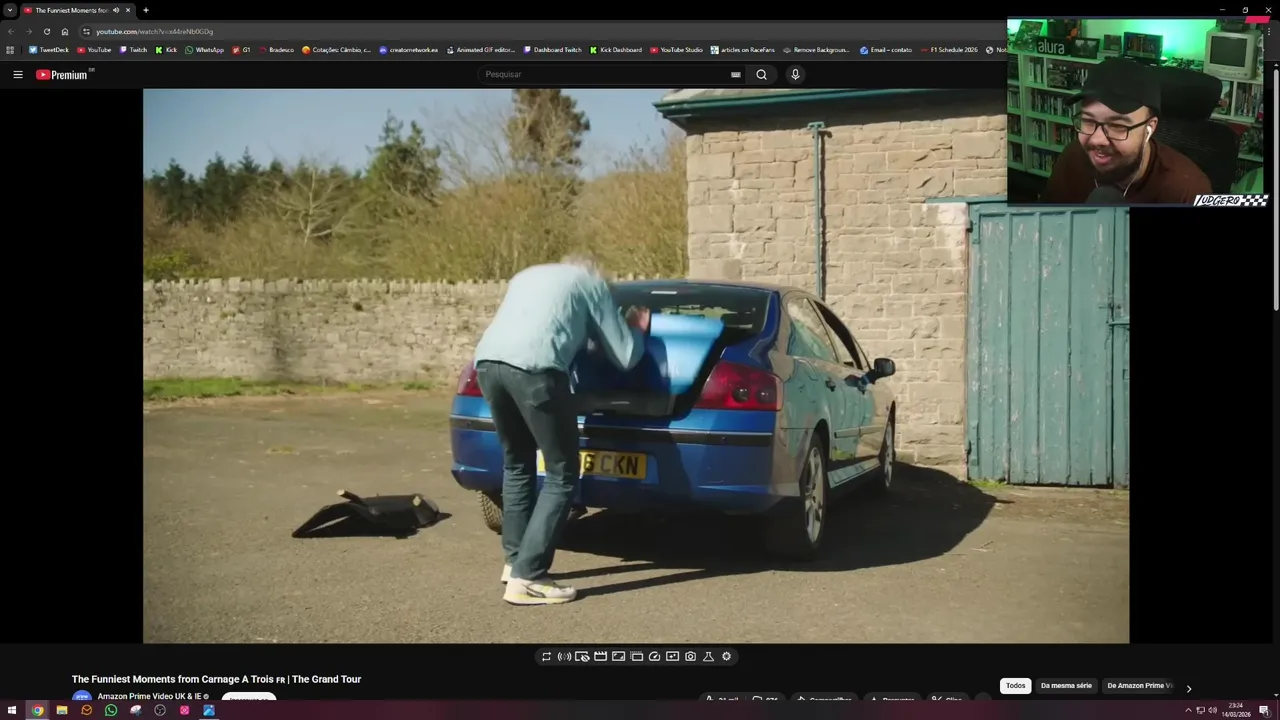Open the on-screen keyboard in search box
The height and width of the screenshot is (720, 1280).
click(736, 74)
